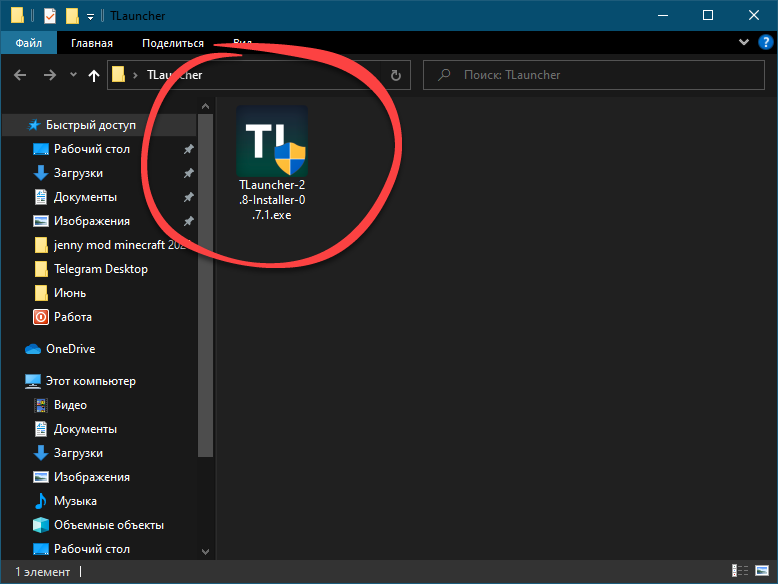Click the Поиск: TLauncher search field
Image resolution: width=778 pixels, height=584 pixels.
[x=600, y=75]
